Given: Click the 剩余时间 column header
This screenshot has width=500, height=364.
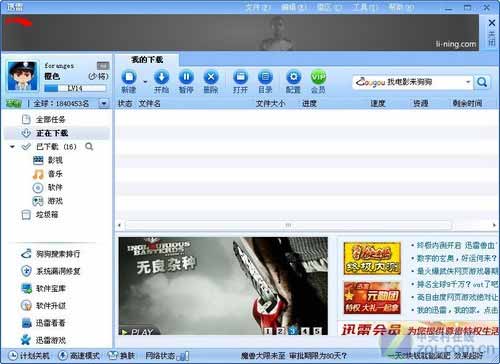Looking at the screenshot, I should pyautogui.click(x=467, y=104).
